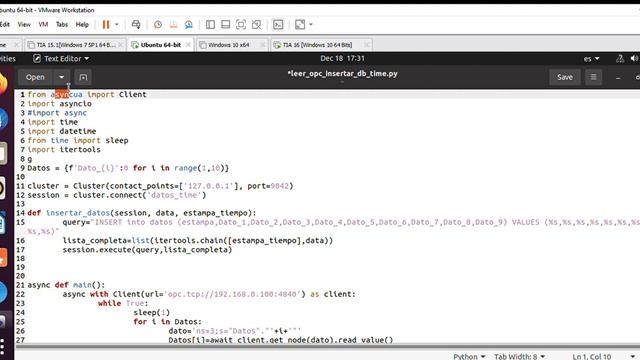
Task: Open the power options arrow next to pause
Action: tap(117, 24)
